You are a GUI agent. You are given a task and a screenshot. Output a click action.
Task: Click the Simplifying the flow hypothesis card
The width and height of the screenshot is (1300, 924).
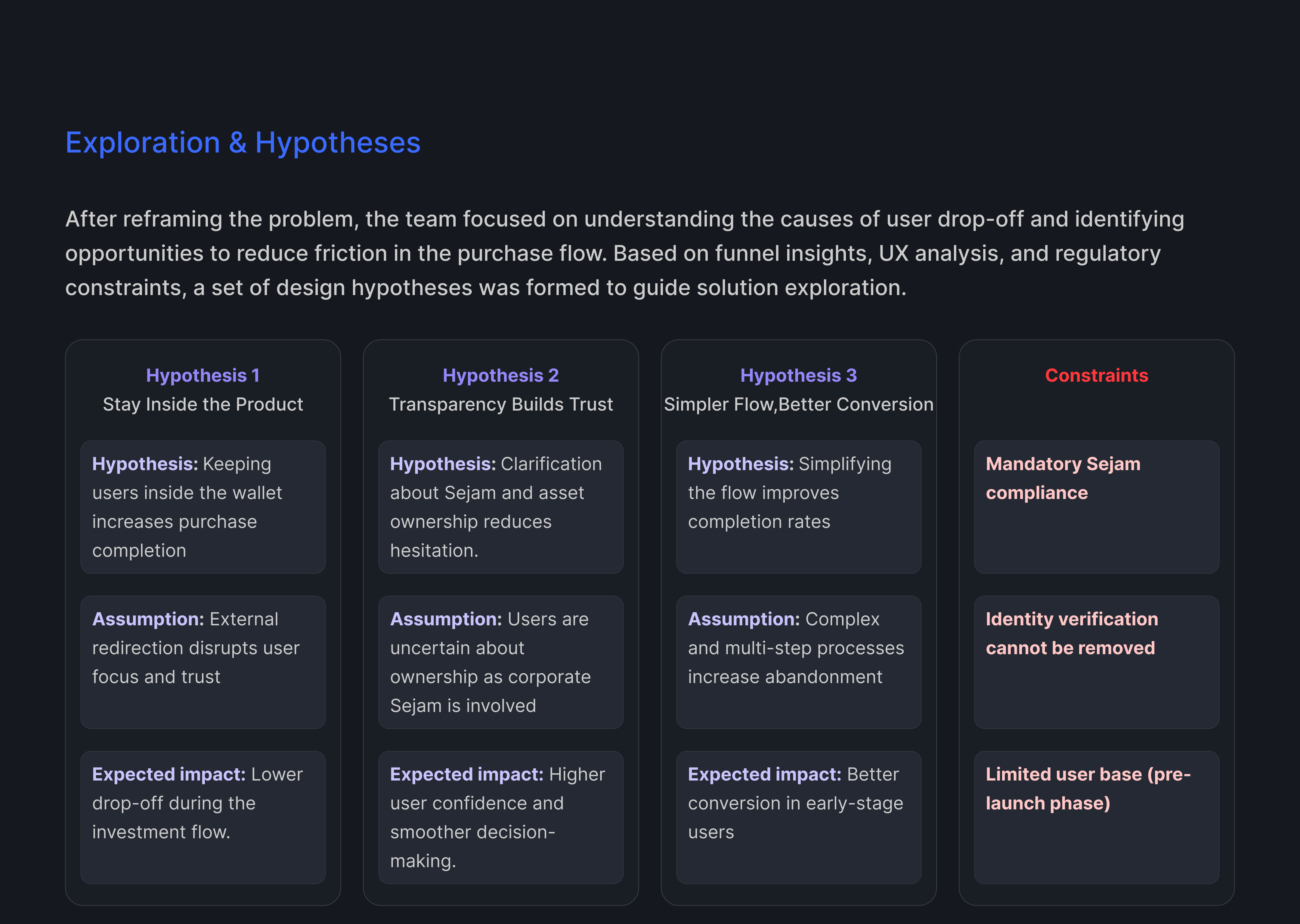tap(799, 507)
